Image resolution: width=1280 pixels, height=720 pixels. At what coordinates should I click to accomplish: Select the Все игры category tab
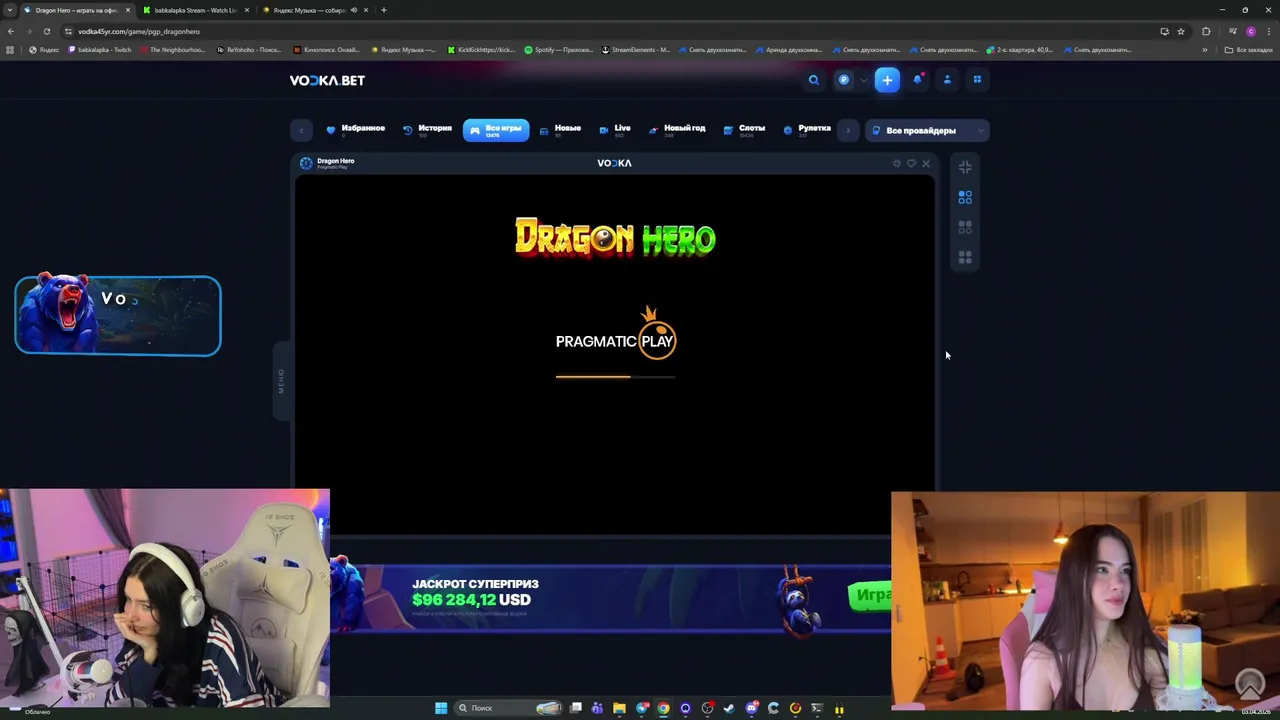point(496,130)
